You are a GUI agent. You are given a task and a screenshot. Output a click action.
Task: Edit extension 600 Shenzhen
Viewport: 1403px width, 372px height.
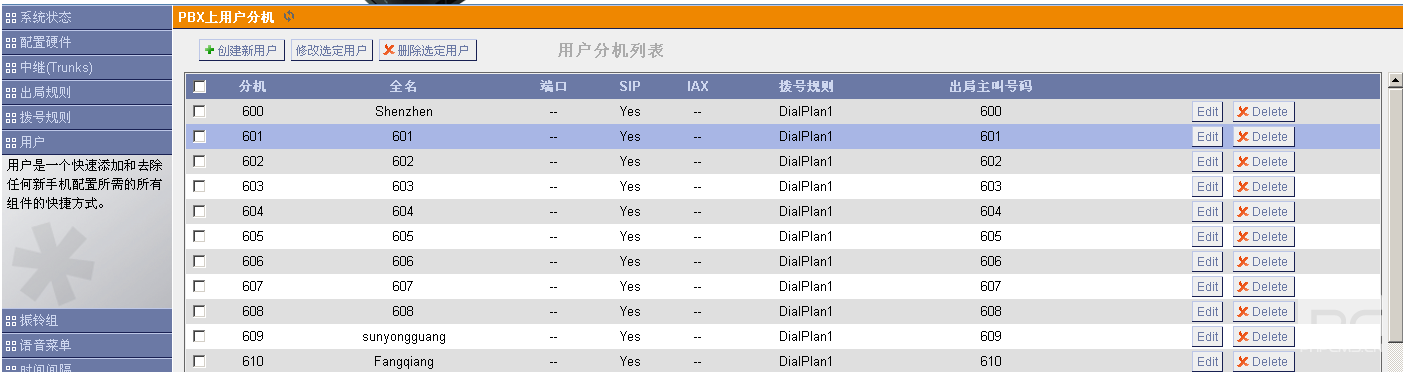pos(1208,111)
